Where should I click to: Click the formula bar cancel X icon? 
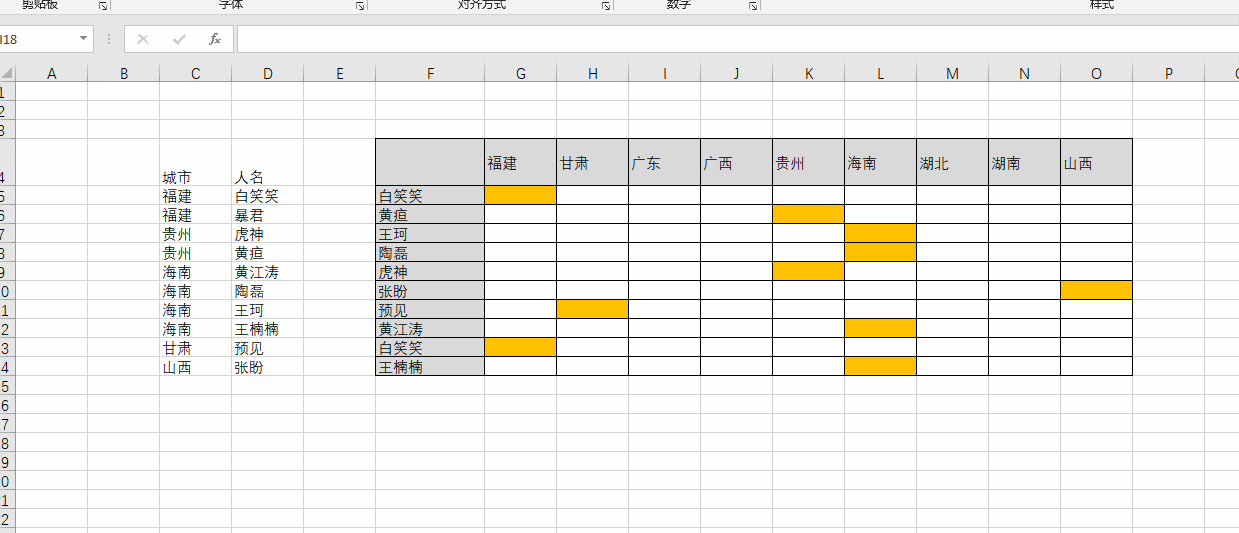click(143, 39)
